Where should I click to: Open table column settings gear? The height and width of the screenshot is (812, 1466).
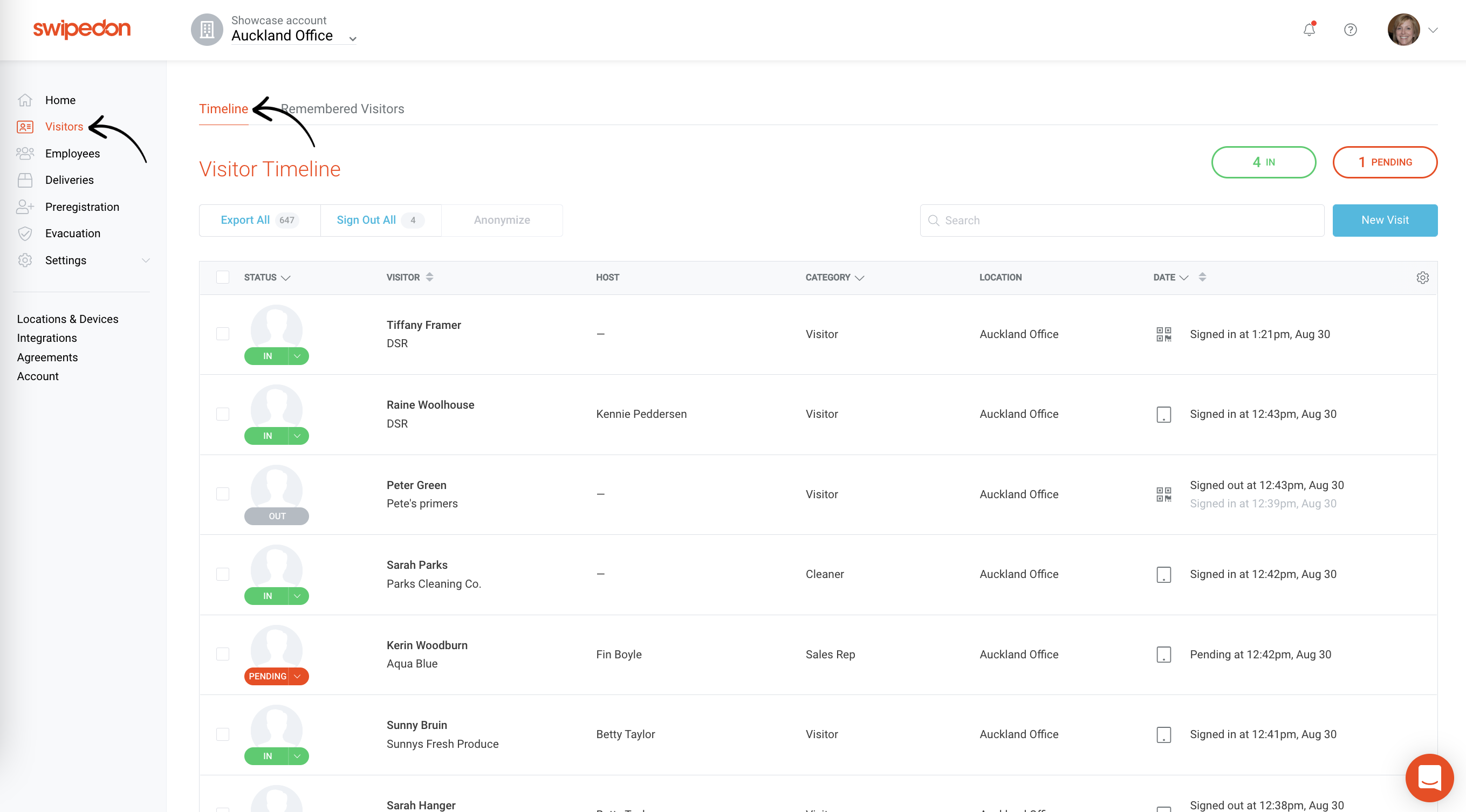[x=1422, y=278]
